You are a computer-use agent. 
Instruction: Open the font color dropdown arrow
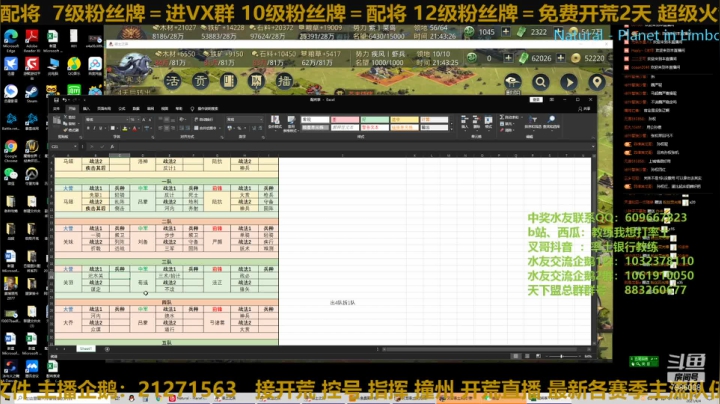tap(139, 128)
